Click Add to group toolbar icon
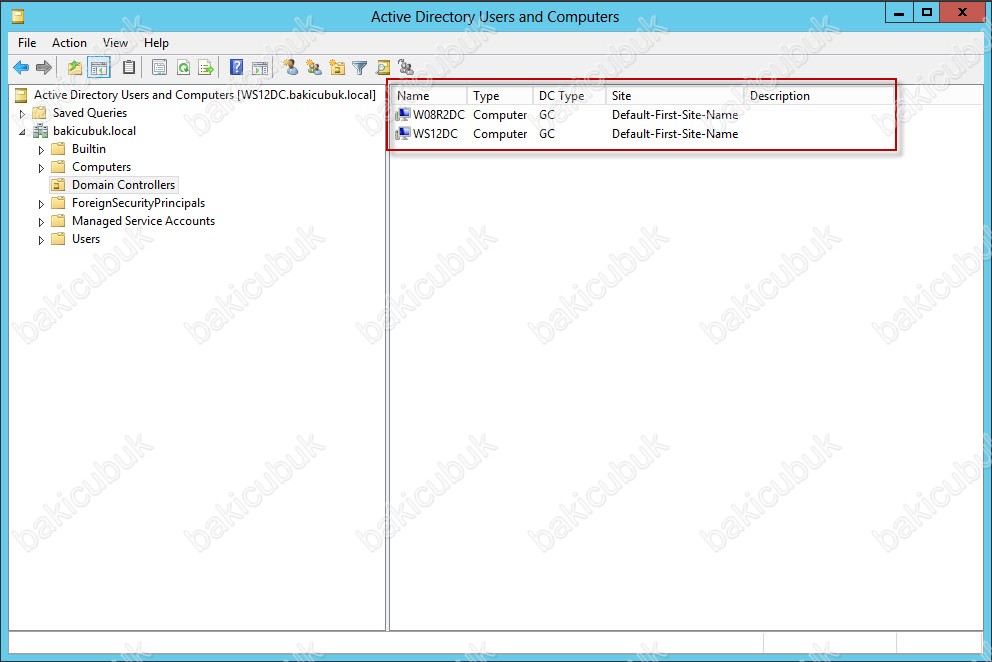 click(x=406, y=67)
